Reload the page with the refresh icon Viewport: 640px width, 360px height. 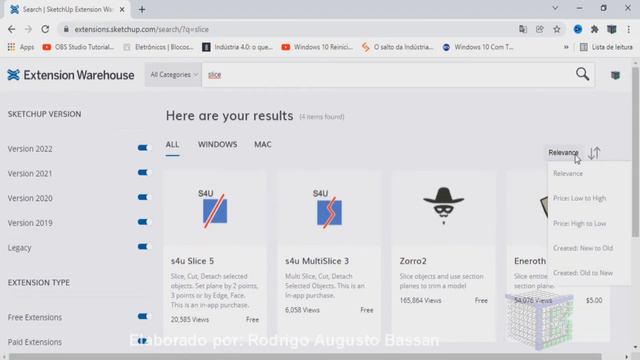pyautogui.click(x=45, y=29)
